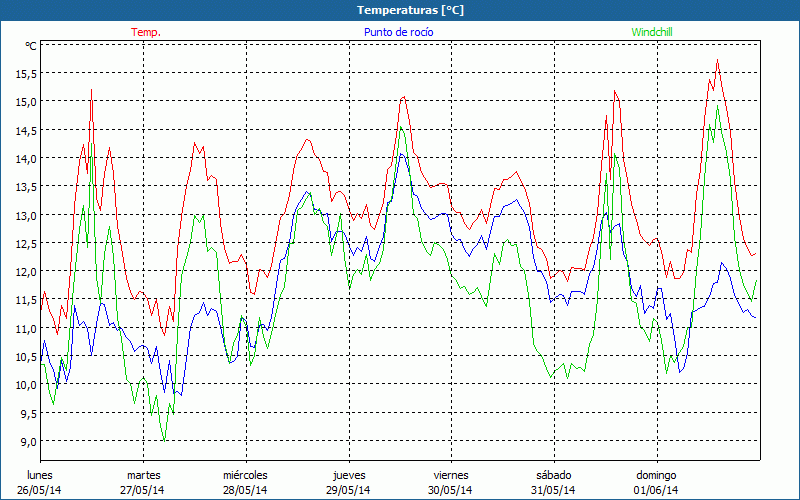The width and height of the screenshot is (800, 500).
Task: Select the green 'Windchill' legend label
Action: (x=654, y=32)
